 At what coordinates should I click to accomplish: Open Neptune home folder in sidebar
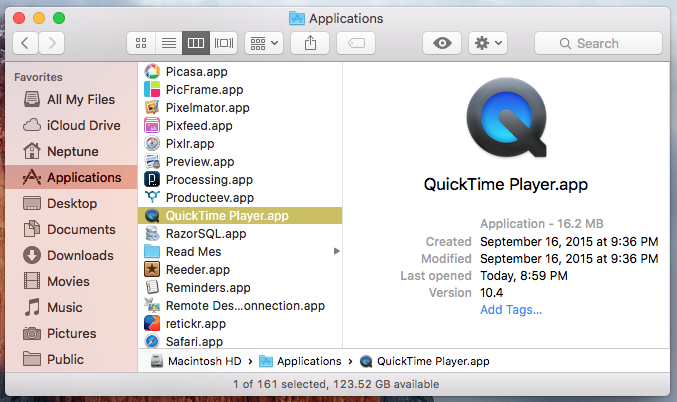[71, 151]
